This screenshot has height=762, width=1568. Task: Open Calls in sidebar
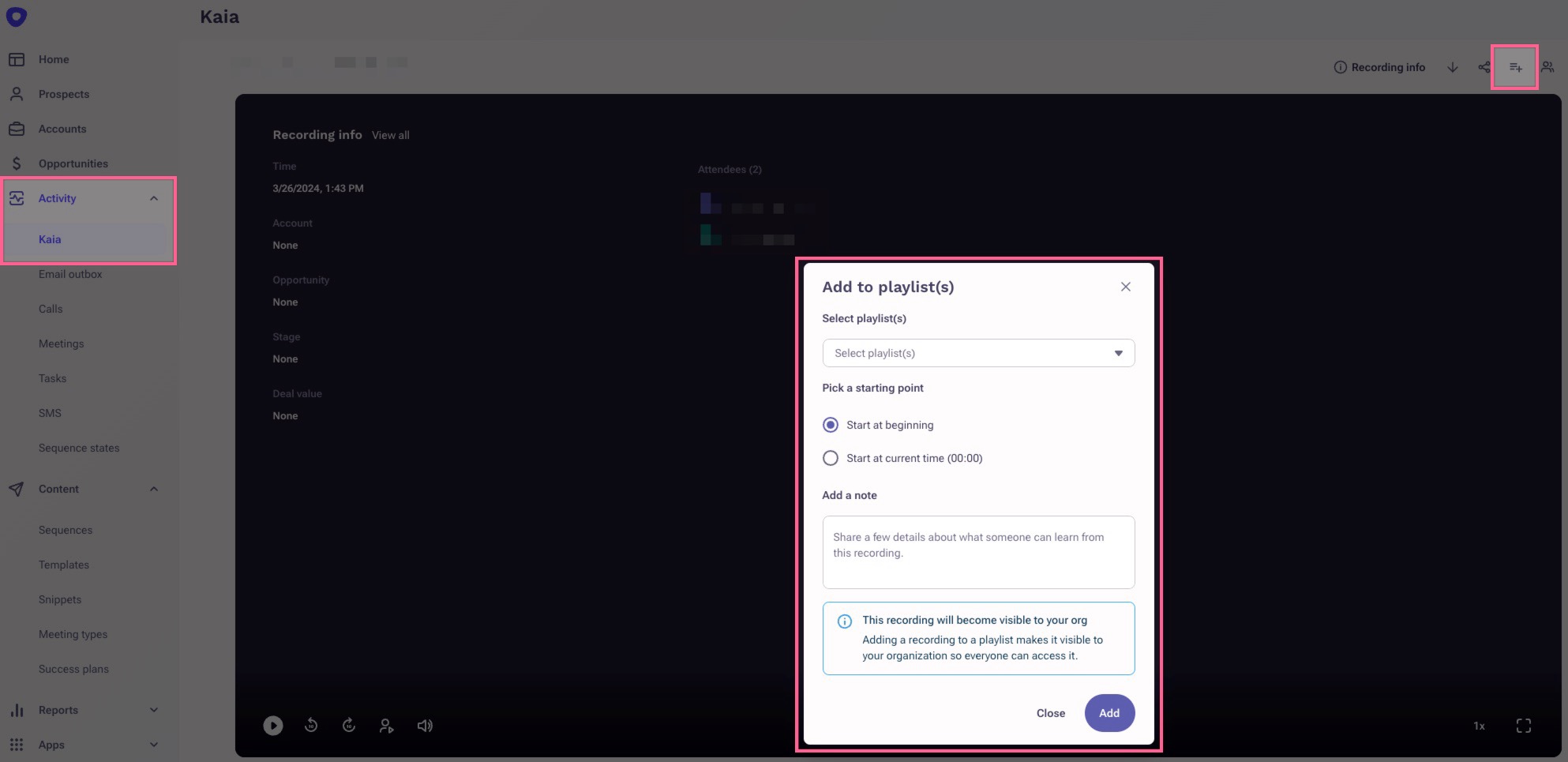pos(51,309)
